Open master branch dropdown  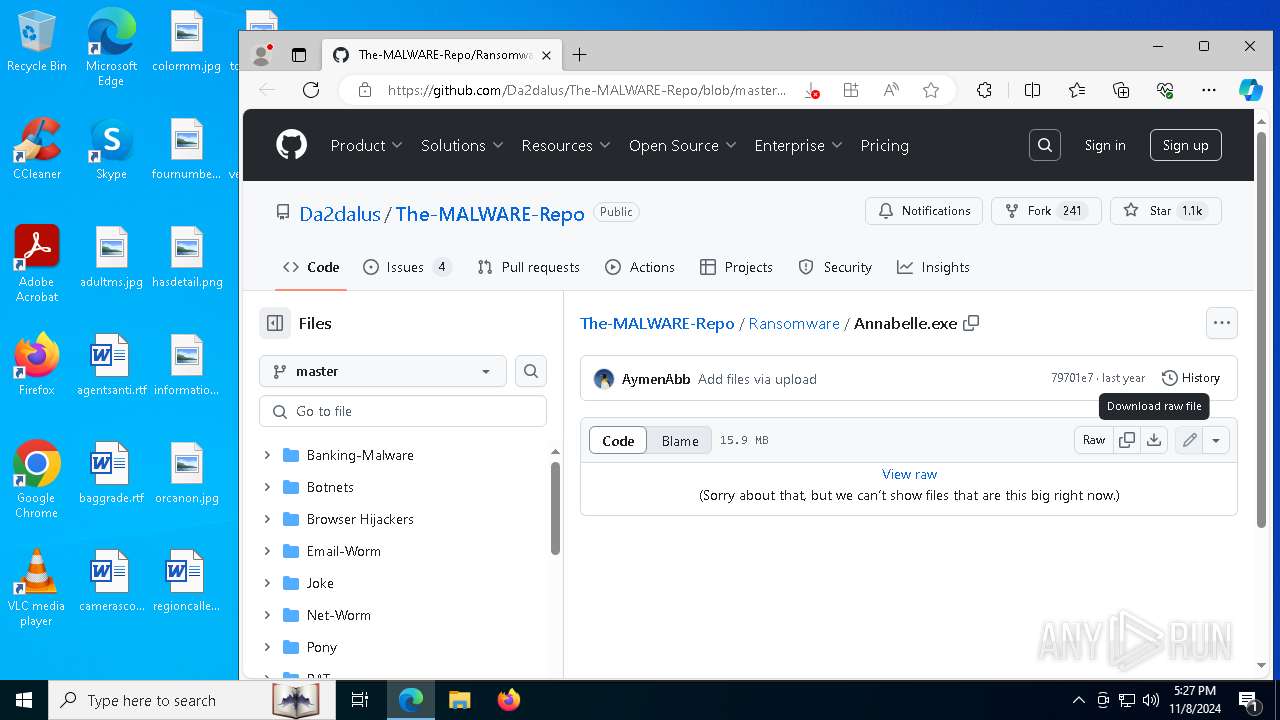click(383, 371)
